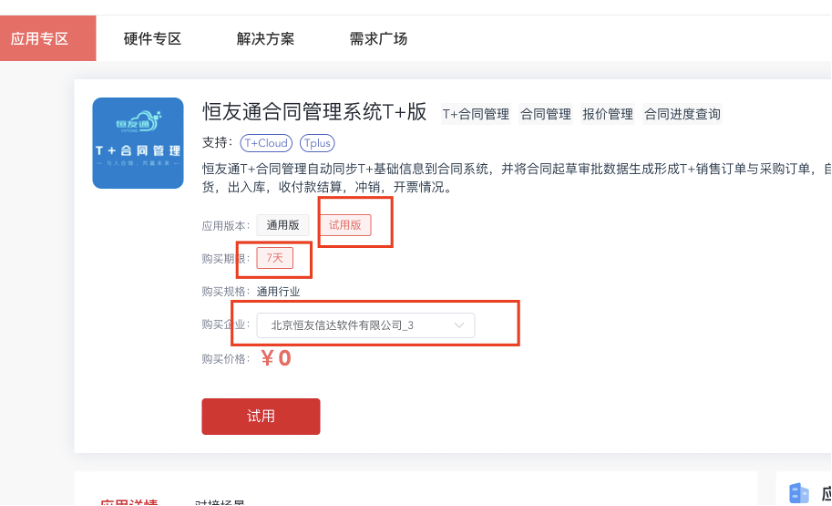Select the 通用版 application version
Viewport: 832px width, 506px height.
(283, 225)
